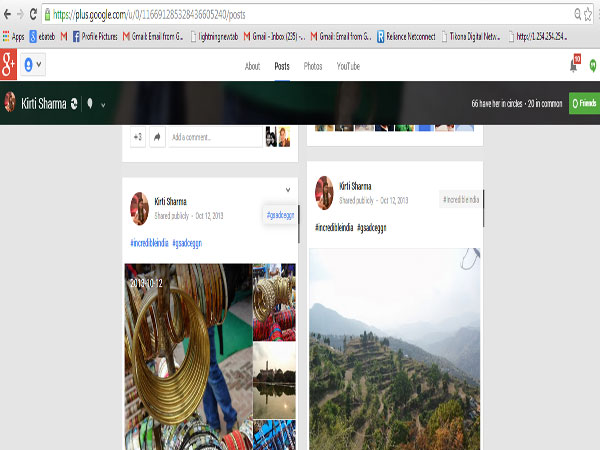Image resolution: width=600 pixels, height=450 pixels.
Task: Open the Reliance Netconnect bookmark
Action: 406,36
